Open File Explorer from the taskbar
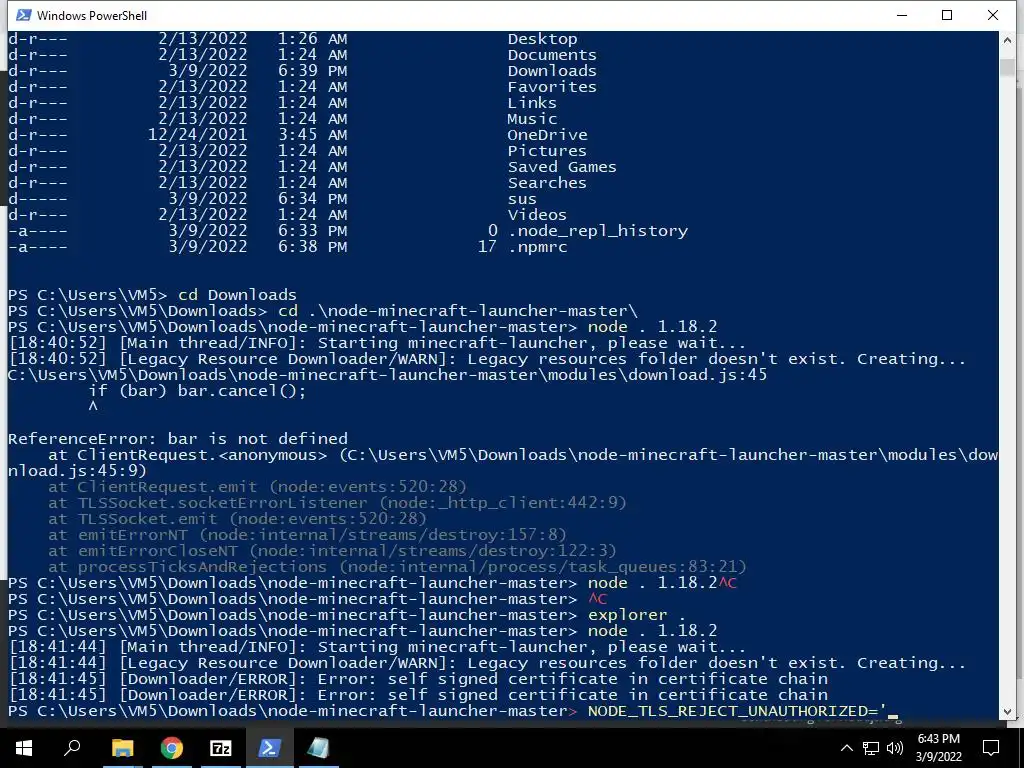1024x768 pixels. 122,748
